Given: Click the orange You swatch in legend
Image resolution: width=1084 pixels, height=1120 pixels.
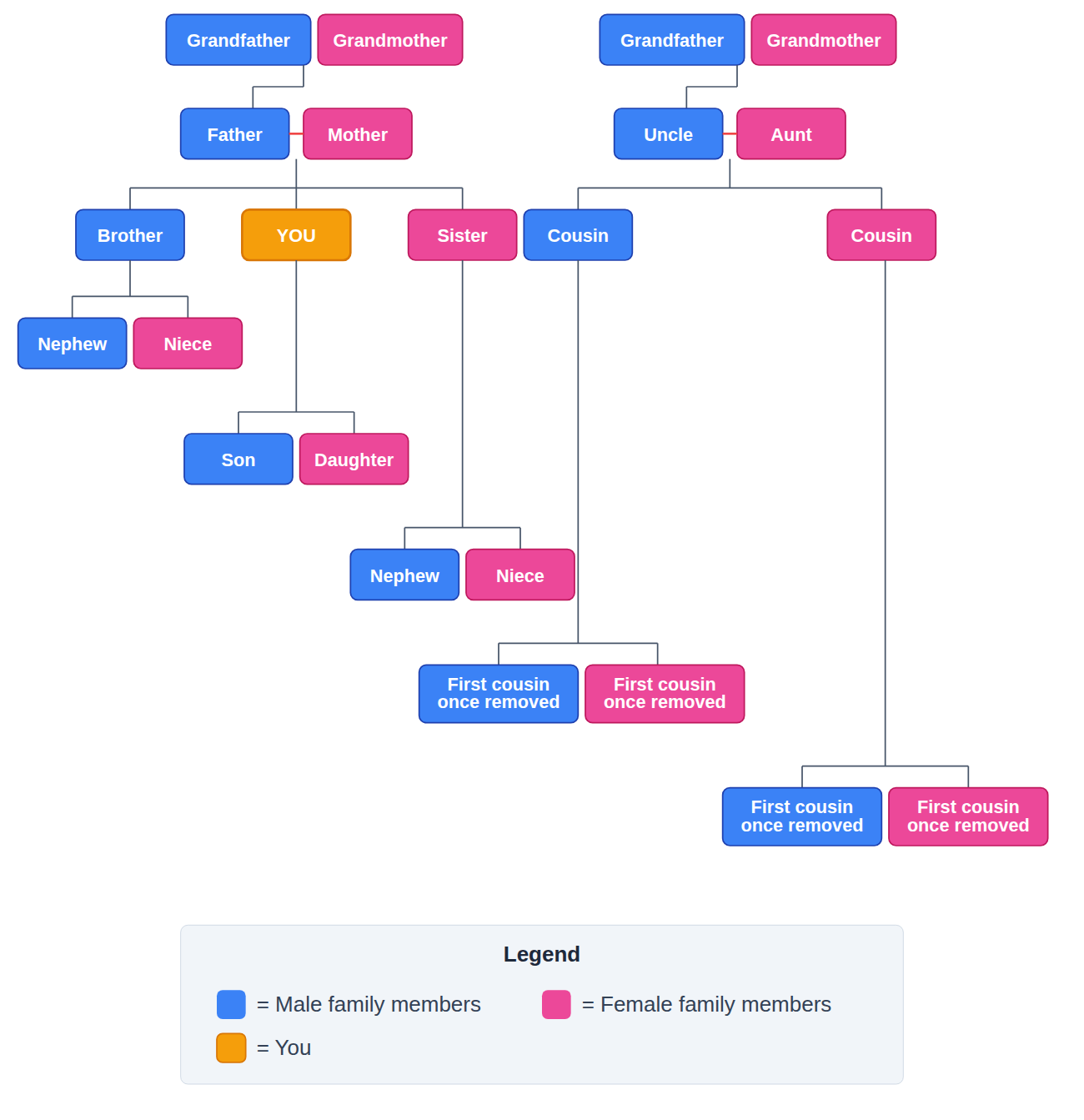Looking at the screenshot, I should pyautogui.click(x=231, y=1047).
